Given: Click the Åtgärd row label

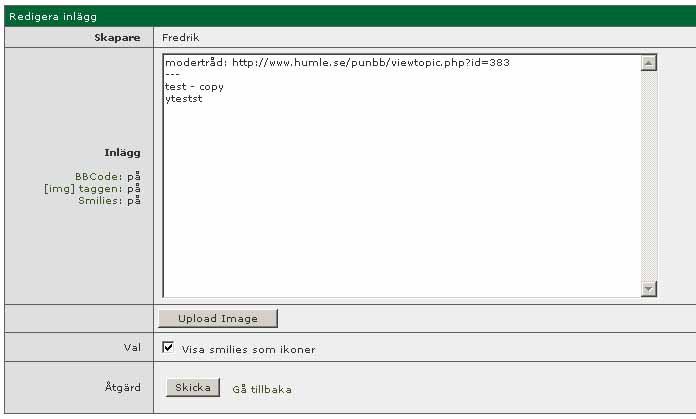Looking at the screenshot, I should 125,386.
